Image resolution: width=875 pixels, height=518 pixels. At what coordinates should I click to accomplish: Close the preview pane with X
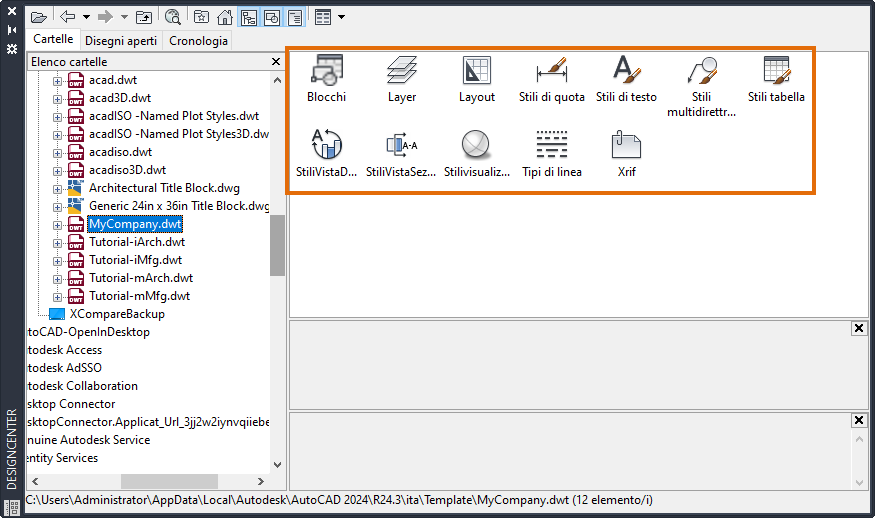859,328
